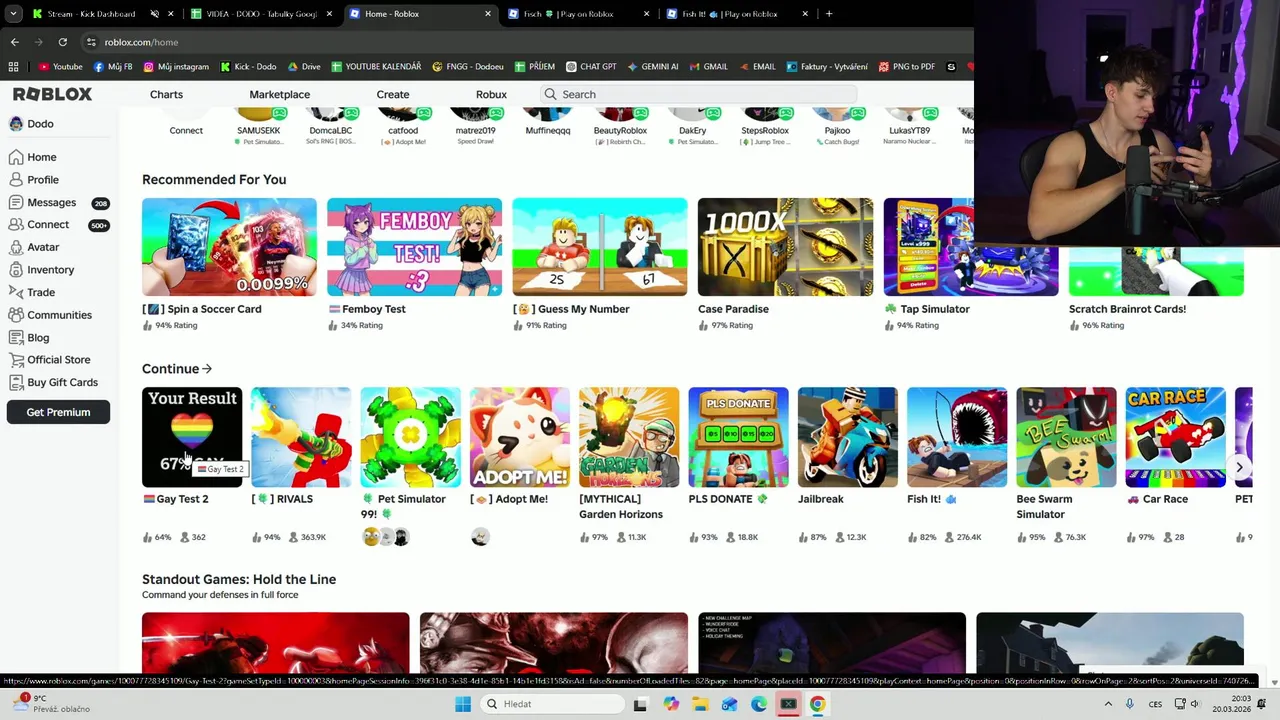Switch to the Stream - Kick Dashboard tab
This screenshot has width=1280, height=720.
tap(90, 14)
